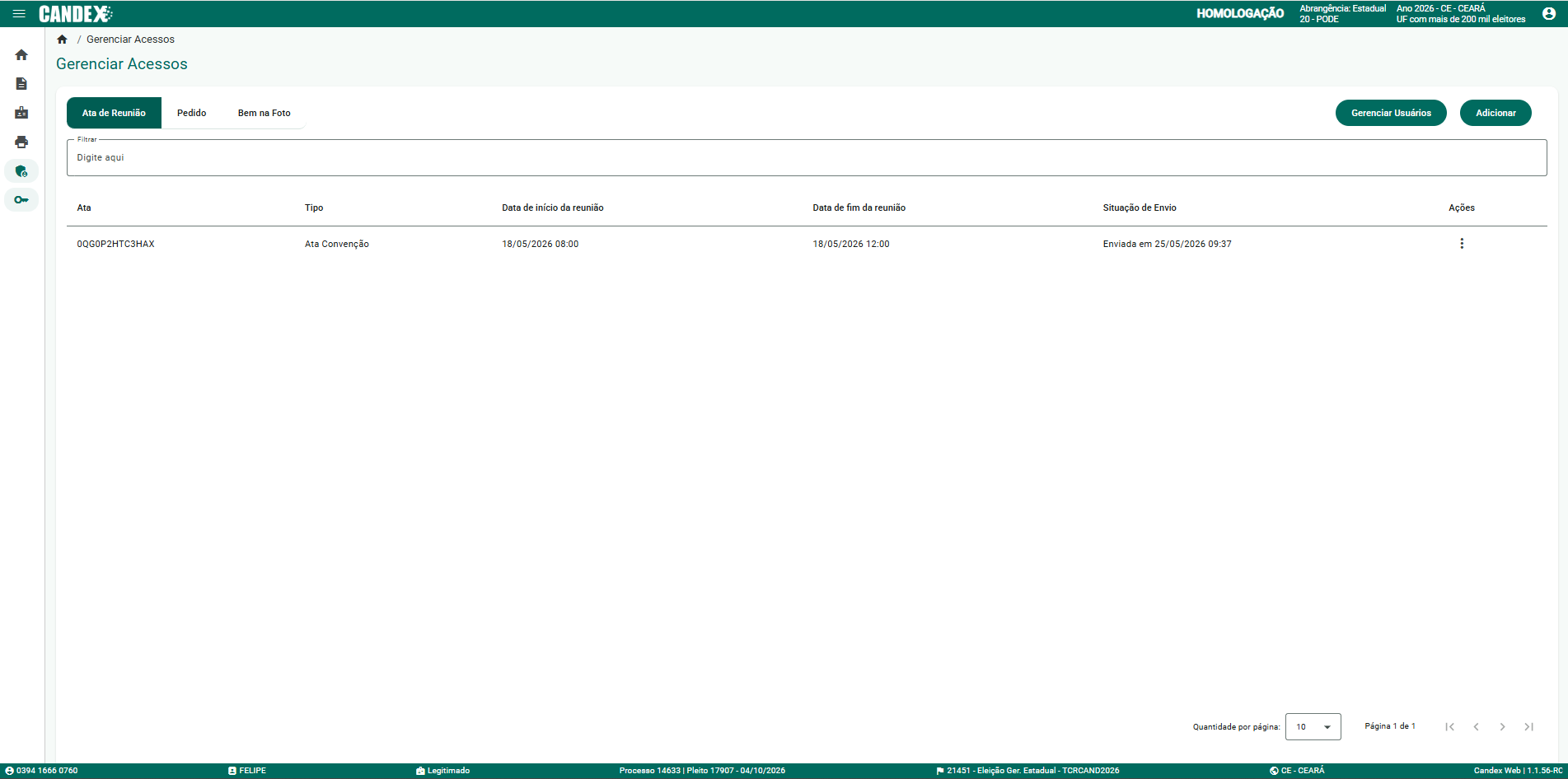
Task: Click the status bar user ID 0394 1666 0760
Action: (41, 771)
